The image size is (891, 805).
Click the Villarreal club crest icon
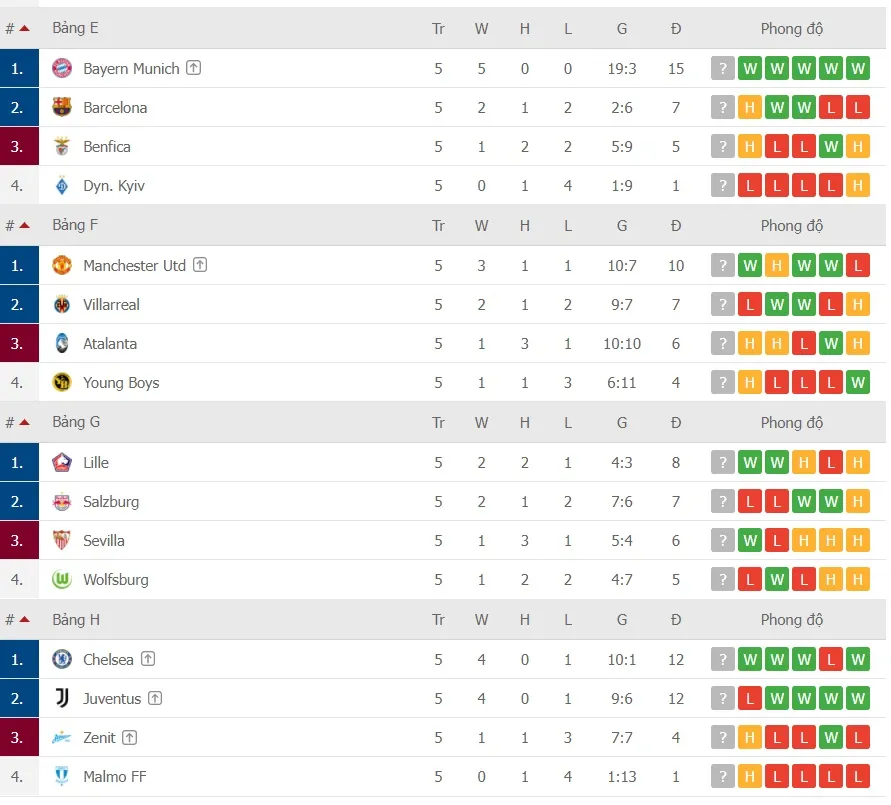pos(62,305)
